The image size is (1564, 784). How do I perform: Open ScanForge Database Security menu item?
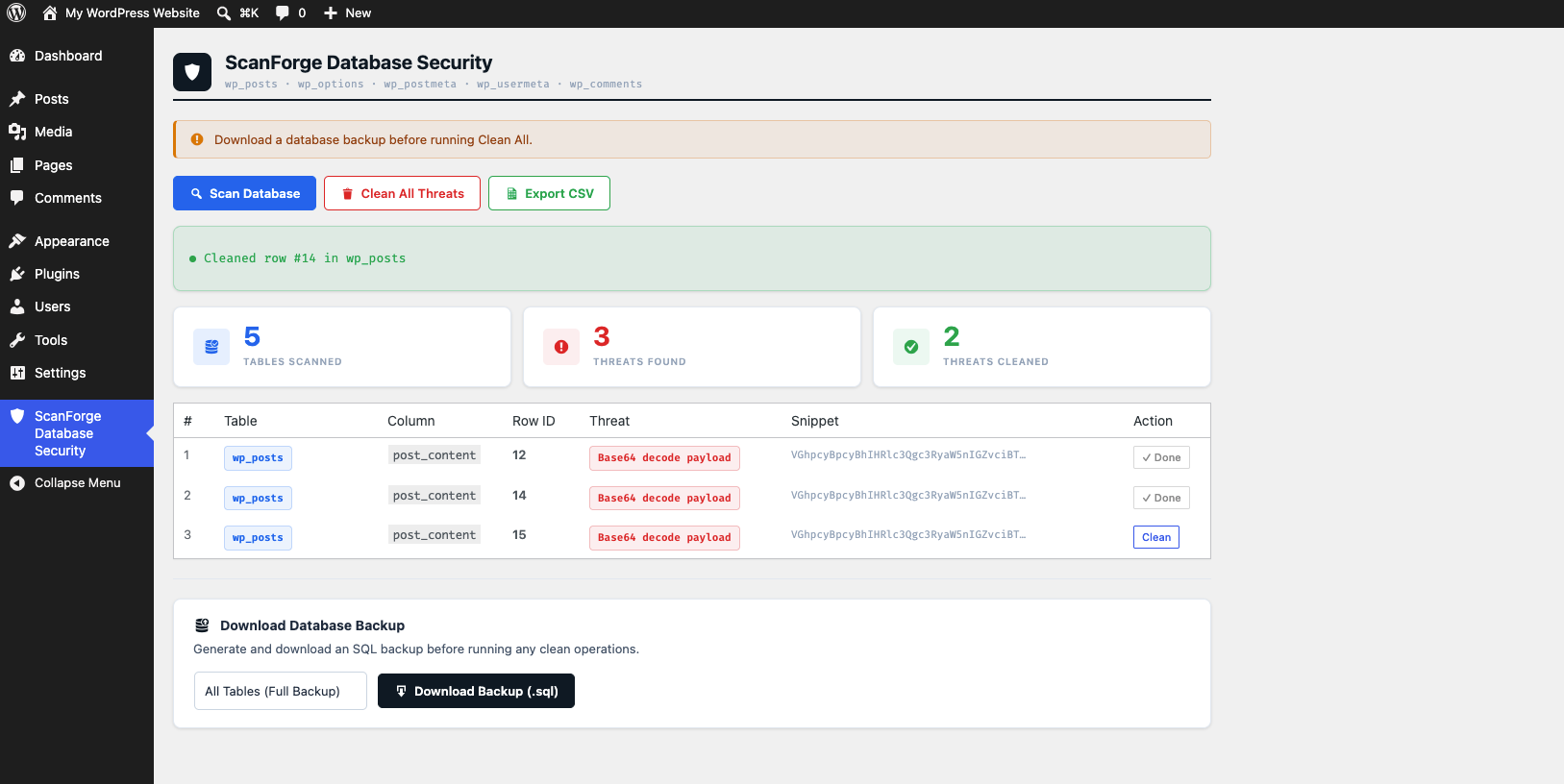pos(77,433)
